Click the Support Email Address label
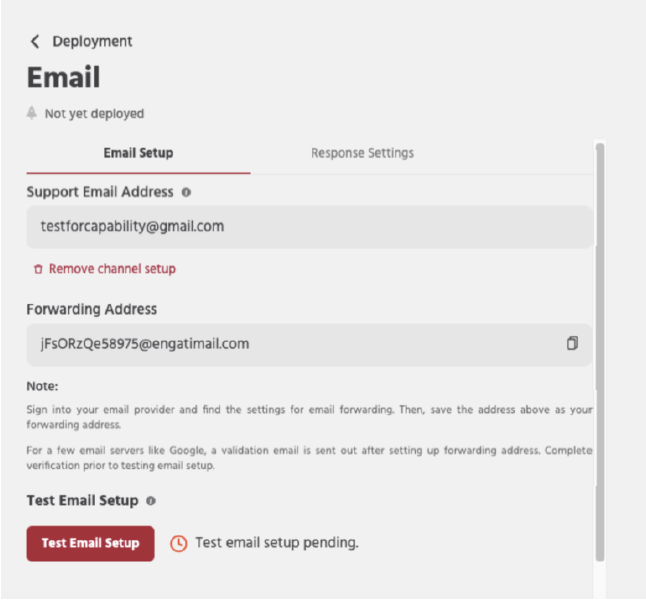 pyautogui.click(x=100, y=191)
